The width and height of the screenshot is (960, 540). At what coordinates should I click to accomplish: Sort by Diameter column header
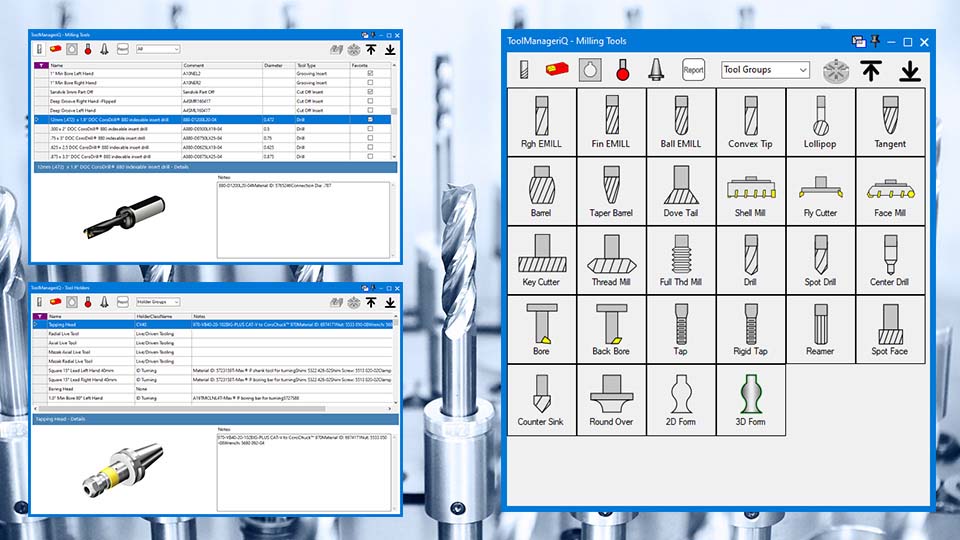279,65
